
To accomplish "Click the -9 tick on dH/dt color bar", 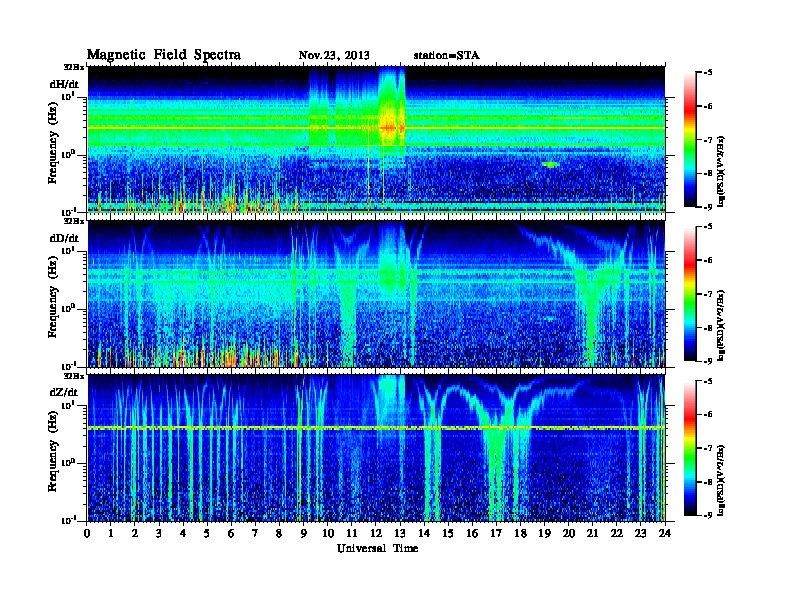I will (708, 207).
